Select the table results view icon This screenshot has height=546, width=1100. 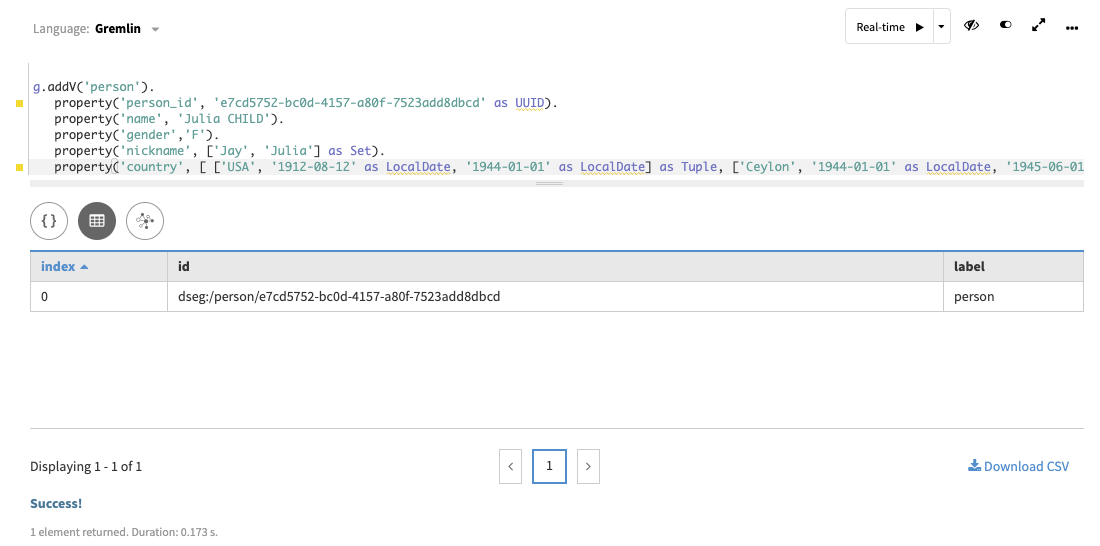coord(97,221)
